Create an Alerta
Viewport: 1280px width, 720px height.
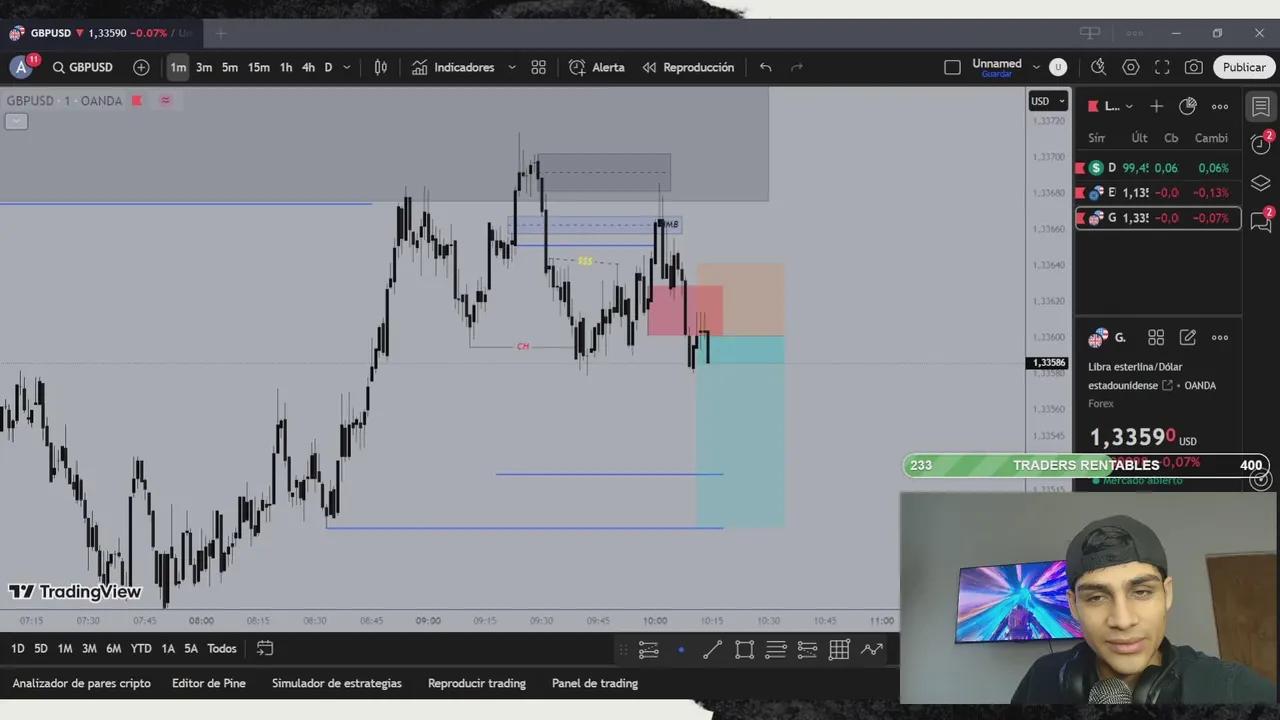[597, 67]
